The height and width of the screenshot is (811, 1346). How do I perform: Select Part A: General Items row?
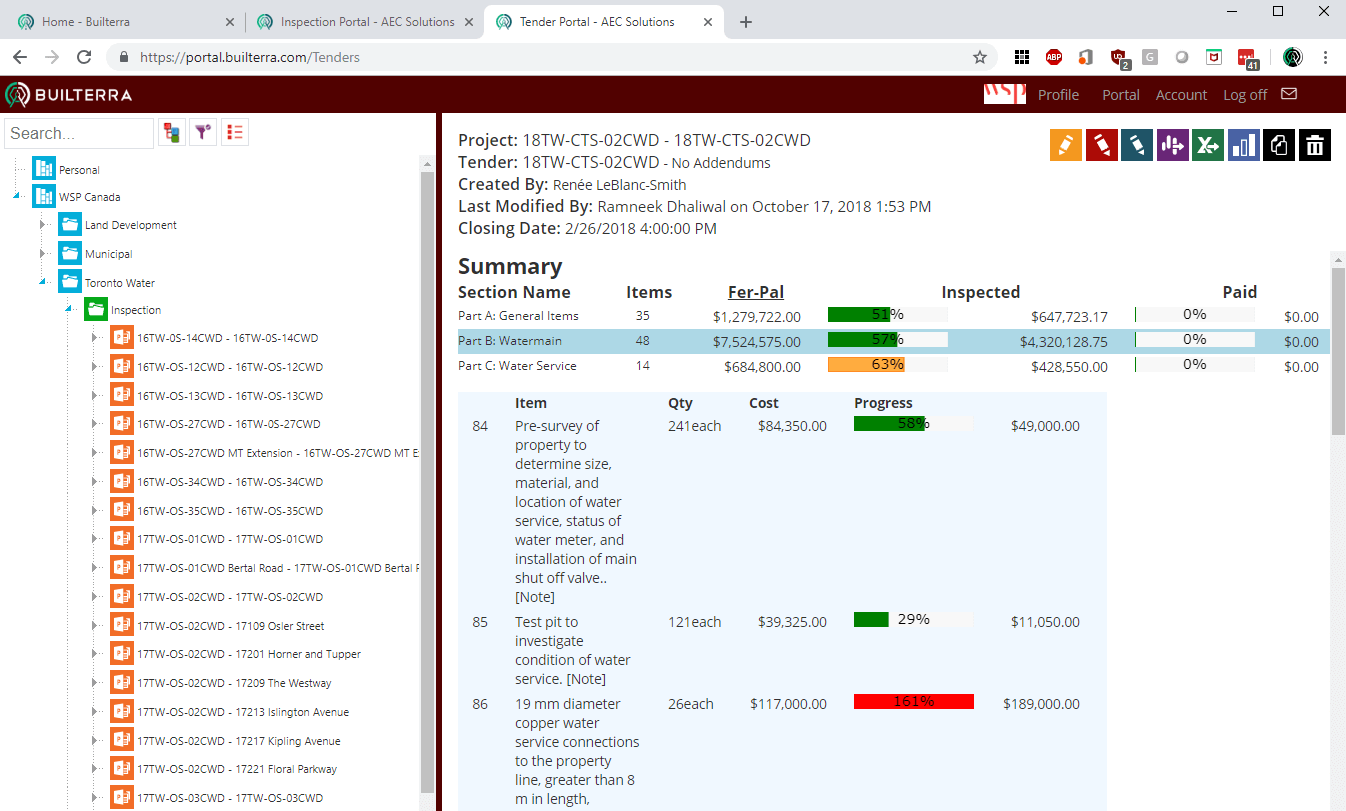893,316
